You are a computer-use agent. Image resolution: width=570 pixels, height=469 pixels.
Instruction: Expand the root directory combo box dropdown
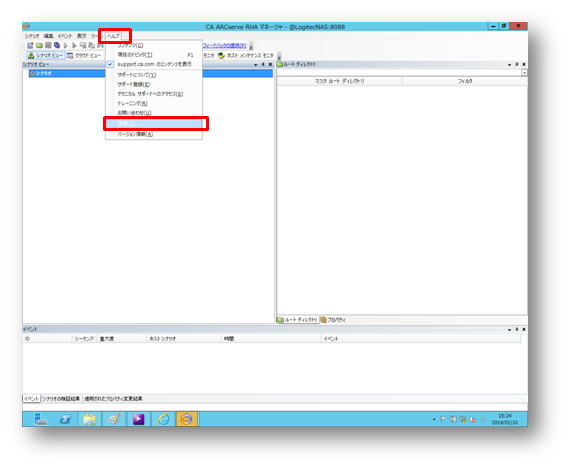tap(524, 73)
